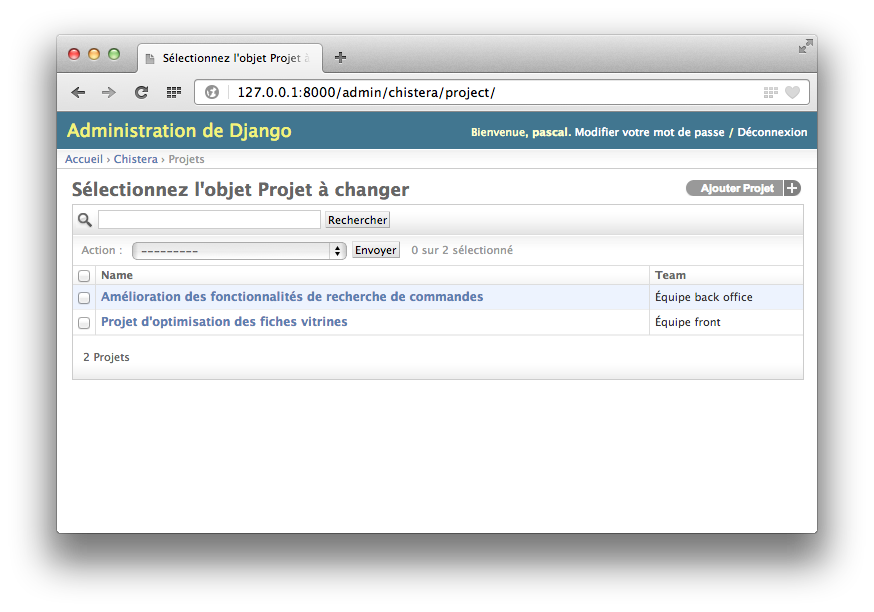Go forward with the browser forward arrow
This screenshot has height=612, width=874.
(x=109, y=93)
